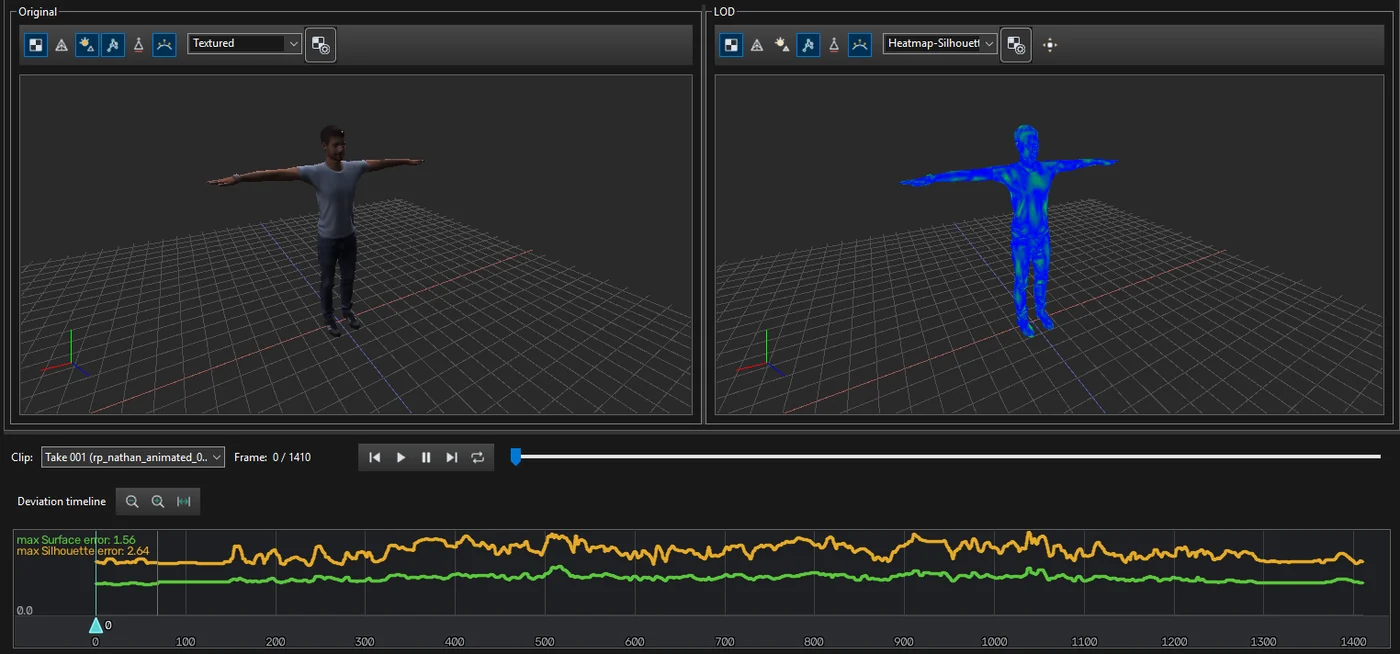Click the Deviation timeline label
This screenshot has height=654, width=1400.
pos(61,501)
